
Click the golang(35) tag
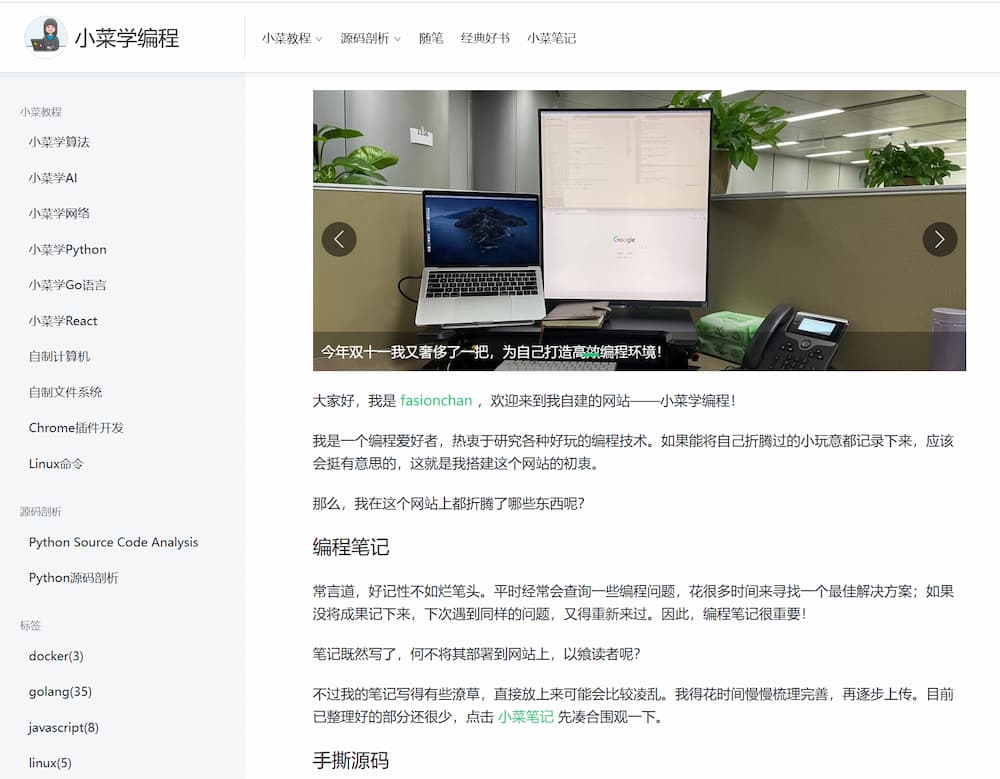coord(59,691)
